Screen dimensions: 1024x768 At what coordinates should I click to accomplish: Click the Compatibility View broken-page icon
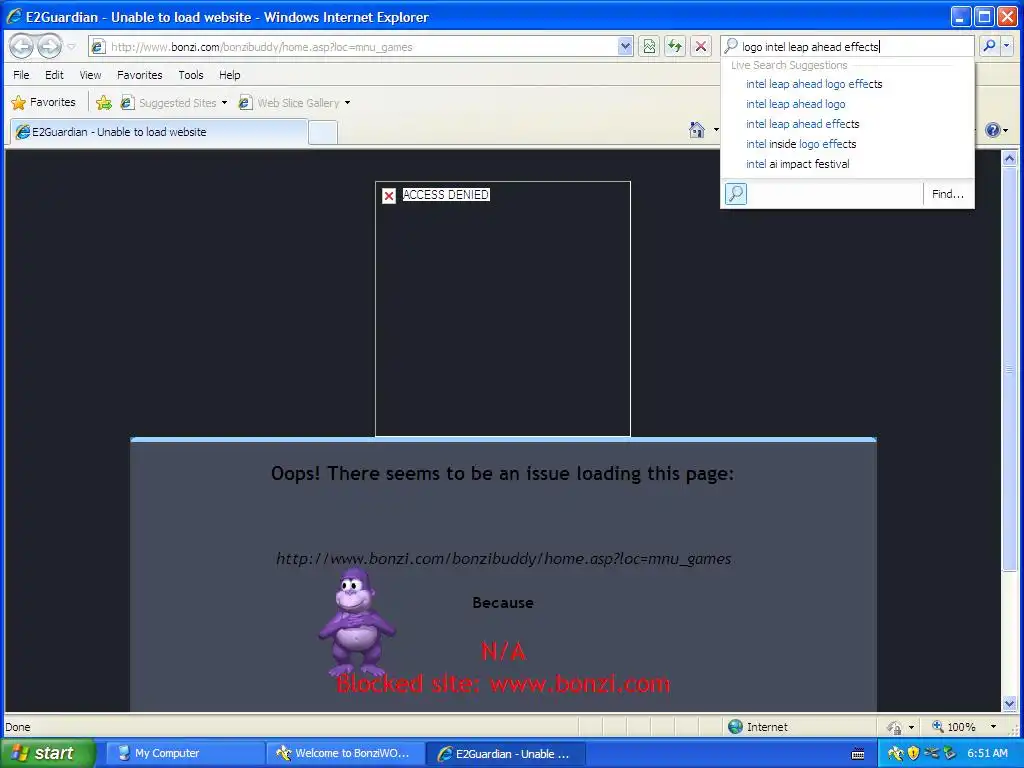click(x=648, y=46)
